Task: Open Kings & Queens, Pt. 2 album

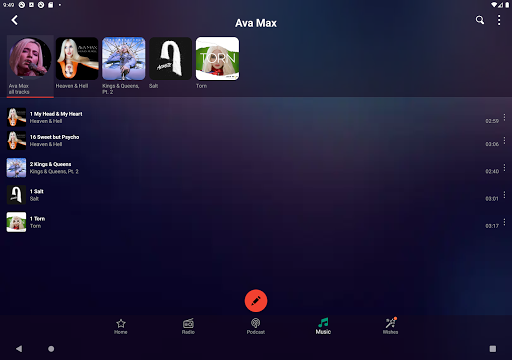Action: point(124,58)
